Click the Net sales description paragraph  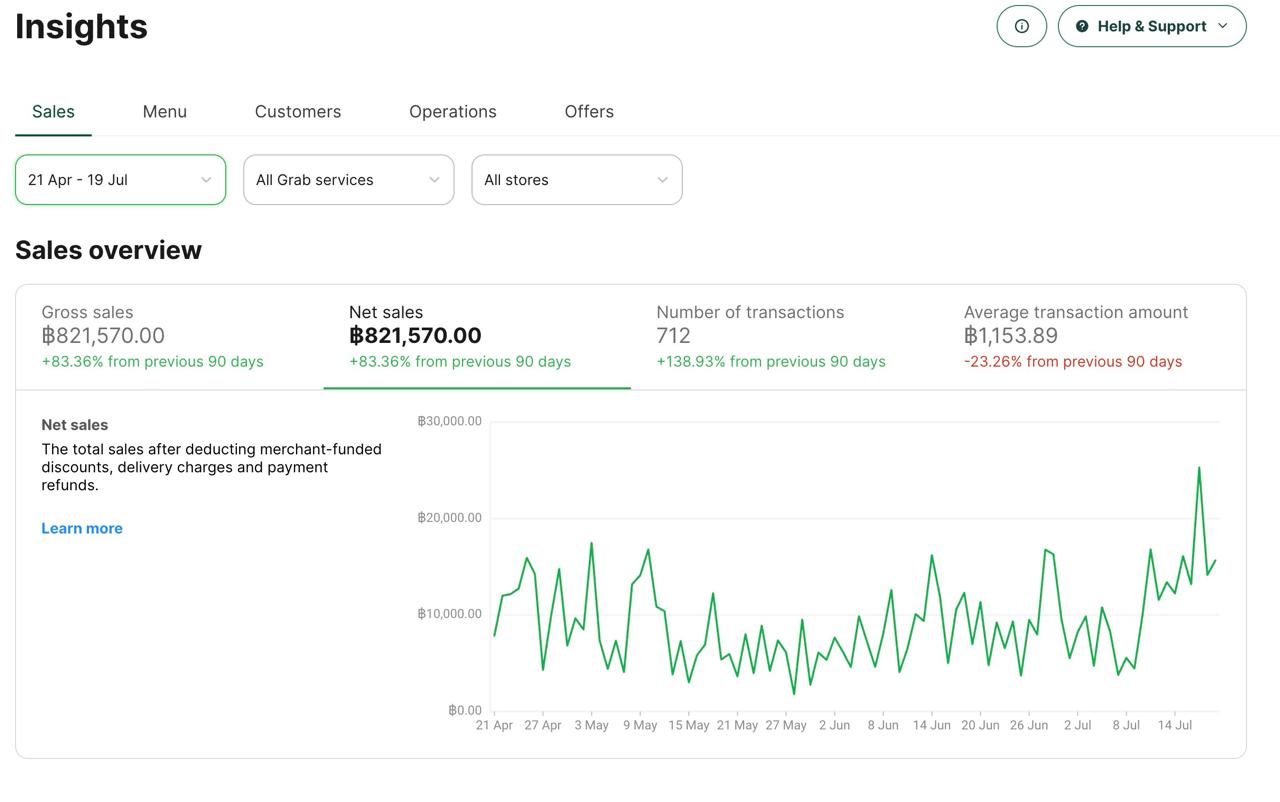coord(212,467)
